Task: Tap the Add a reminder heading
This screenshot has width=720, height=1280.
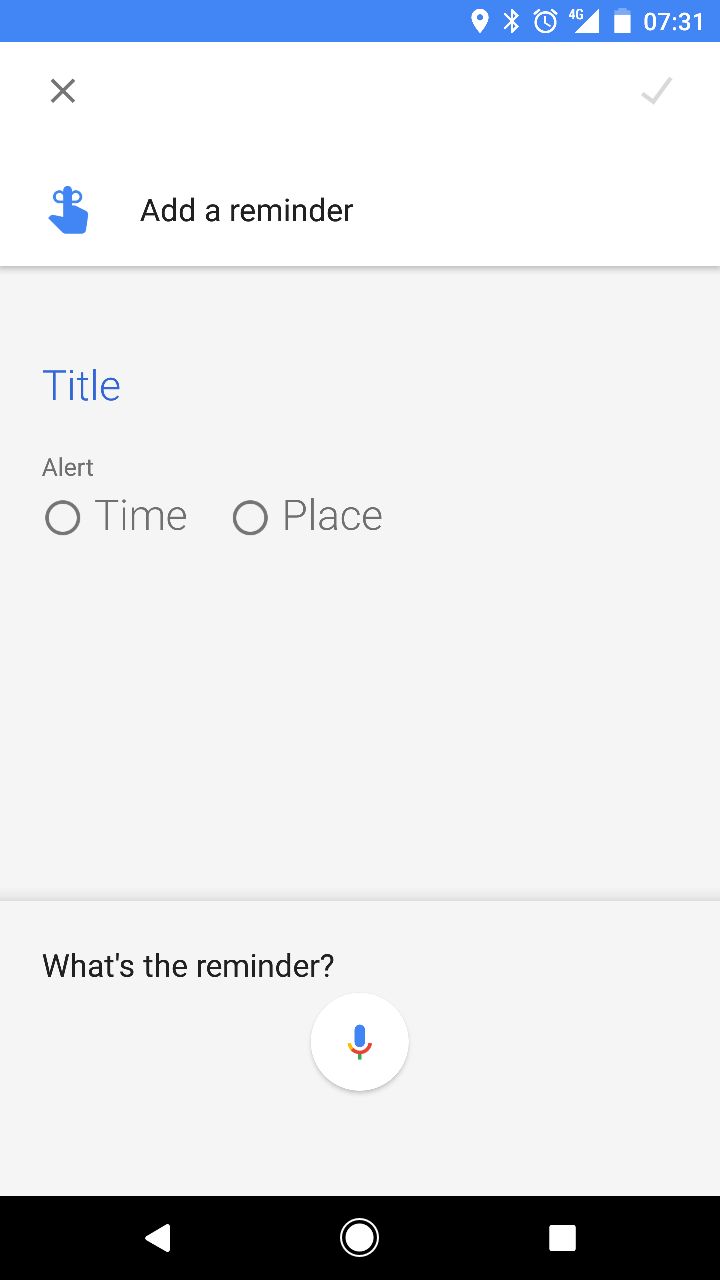Action: [246, 210]
